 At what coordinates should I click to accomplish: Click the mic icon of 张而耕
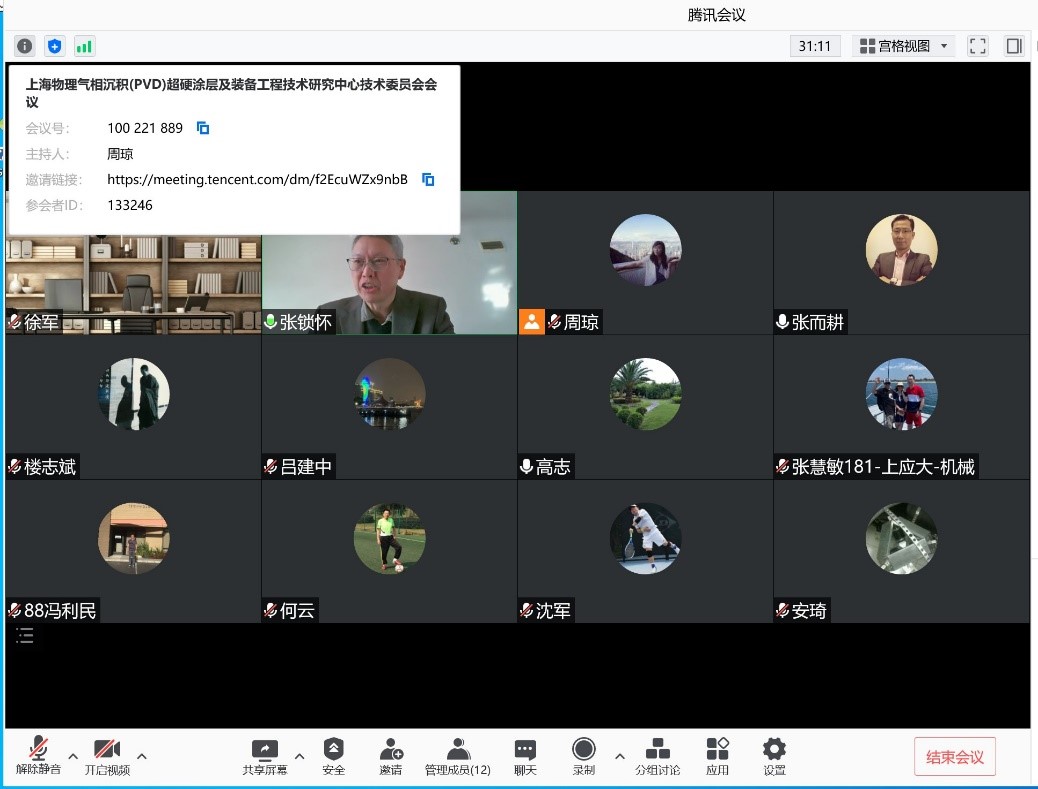coord(782,322)
